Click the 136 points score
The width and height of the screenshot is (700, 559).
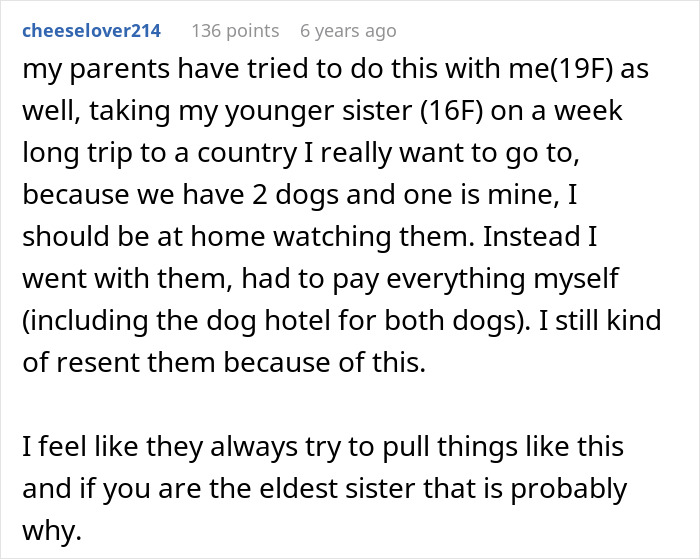(233, 31)
